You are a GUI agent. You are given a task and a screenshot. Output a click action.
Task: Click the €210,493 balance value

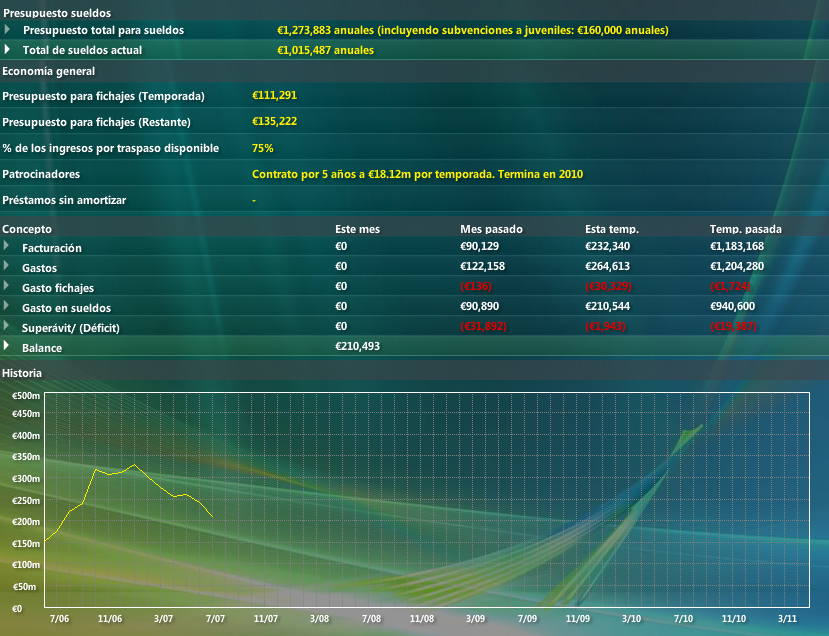(x=357, y=346)
